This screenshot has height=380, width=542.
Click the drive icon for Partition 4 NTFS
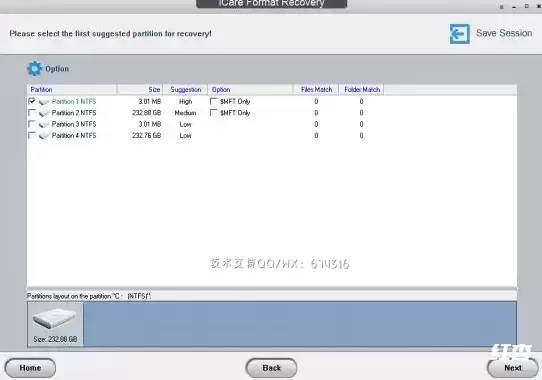(44, 136)
